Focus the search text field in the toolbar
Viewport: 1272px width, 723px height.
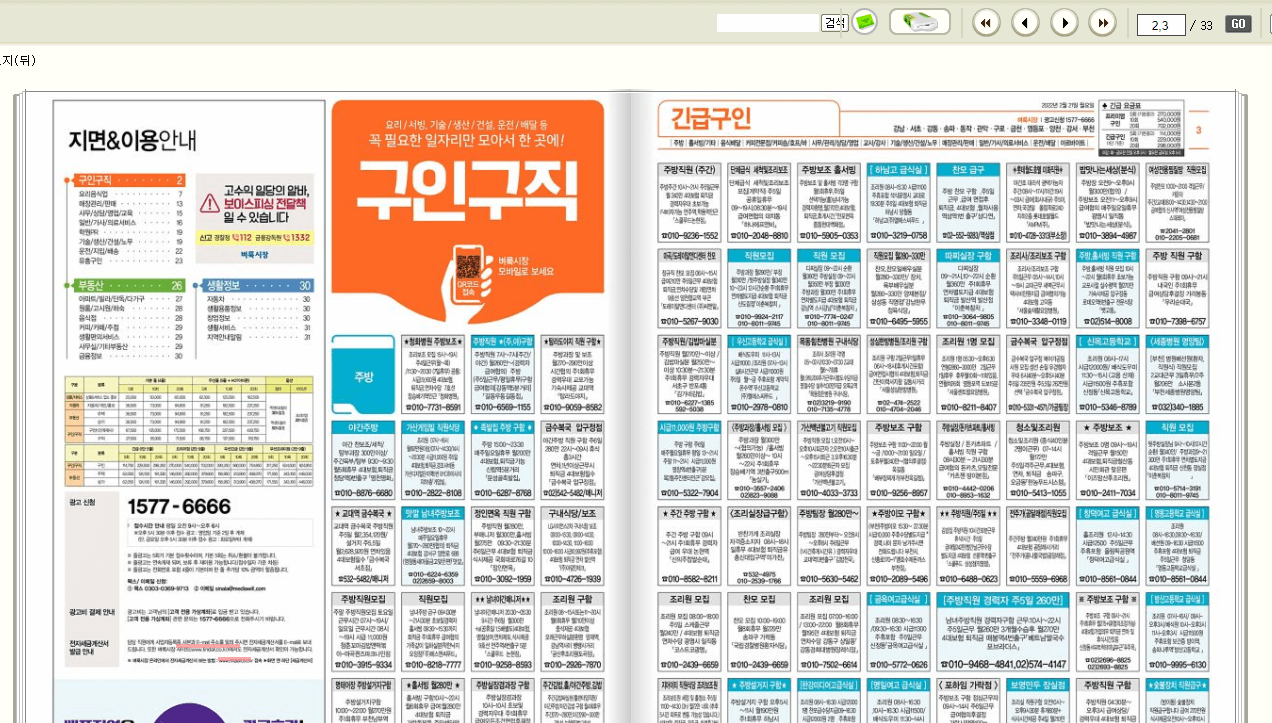coord(768,23)
